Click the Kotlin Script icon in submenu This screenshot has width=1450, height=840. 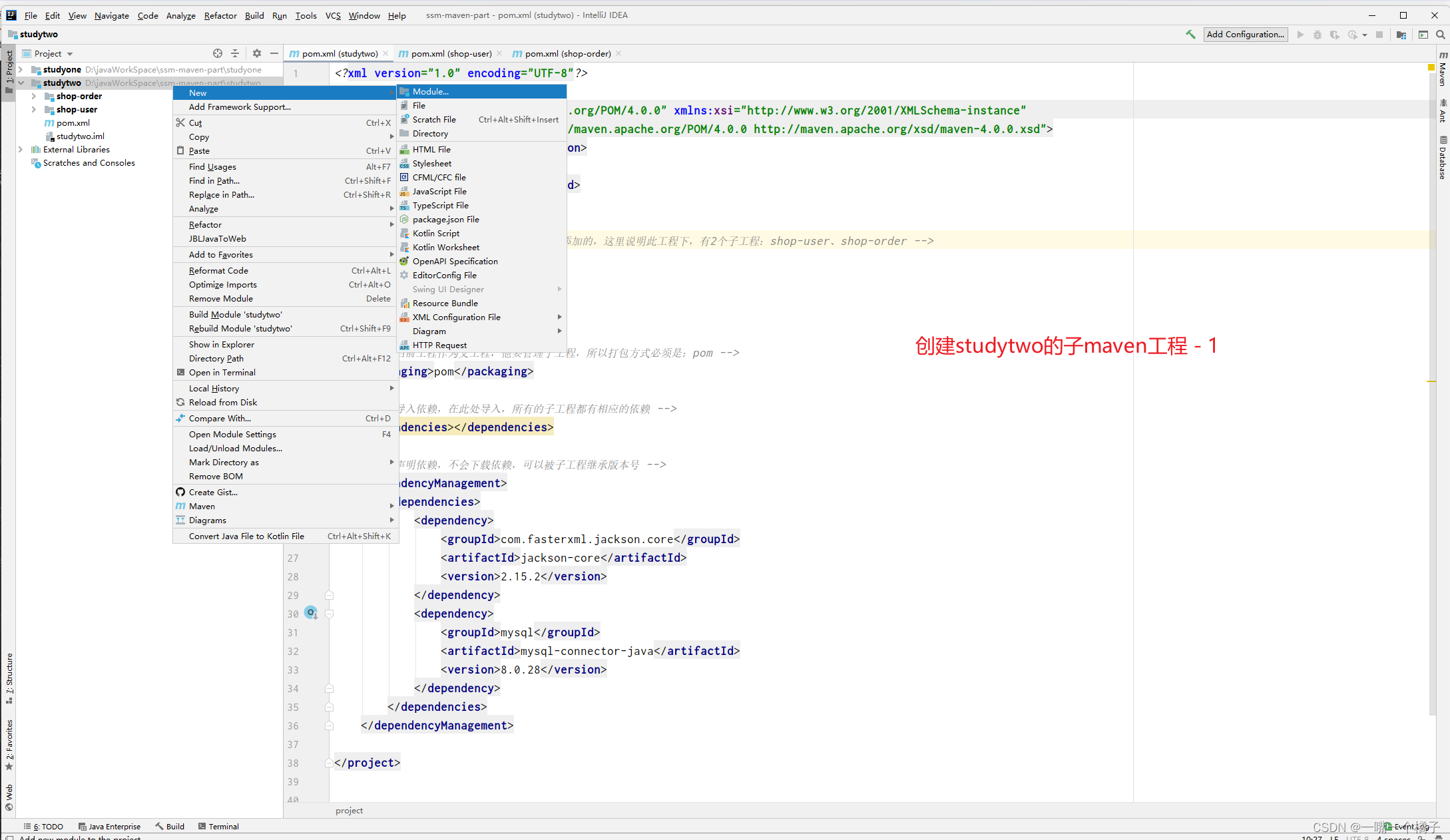coord(404,234)
